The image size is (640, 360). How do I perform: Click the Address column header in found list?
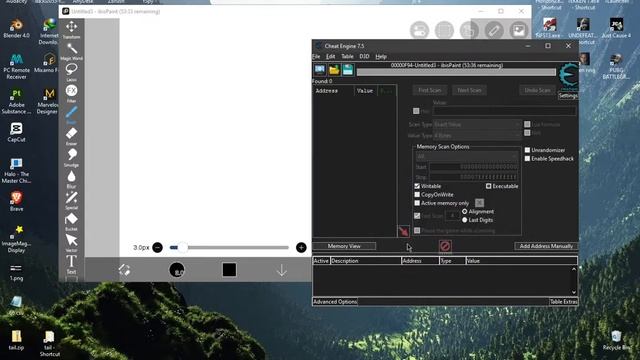(x=333, y=91)
